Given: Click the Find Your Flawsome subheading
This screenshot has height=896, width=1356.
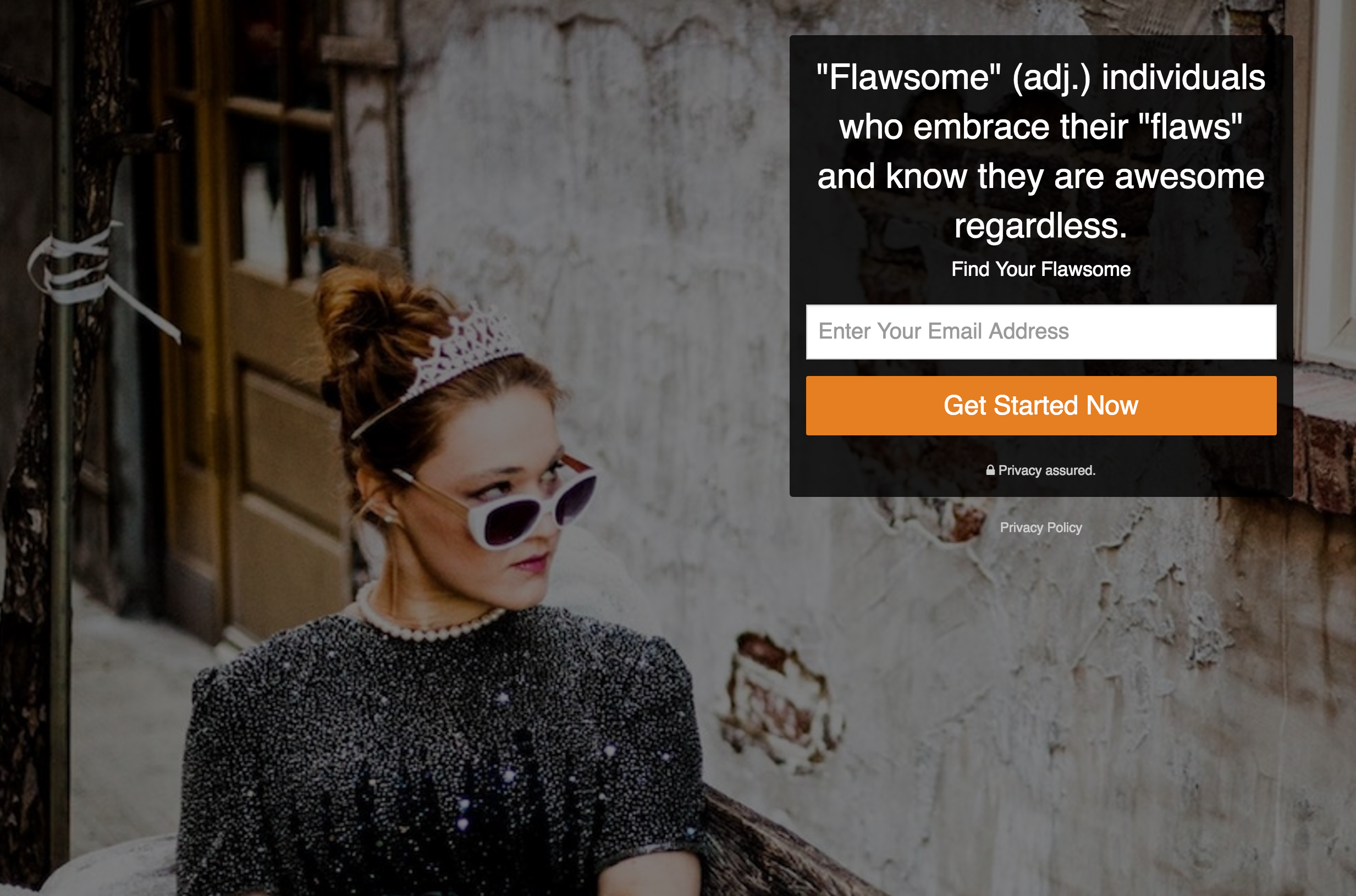Looking at the screenshot, I should click(1040, 269).
